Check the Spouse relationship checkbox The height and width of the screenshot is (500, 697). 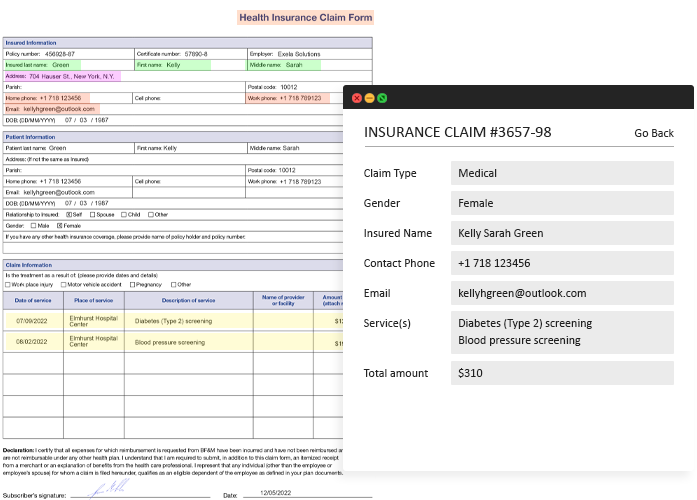(x=92, y=215)
